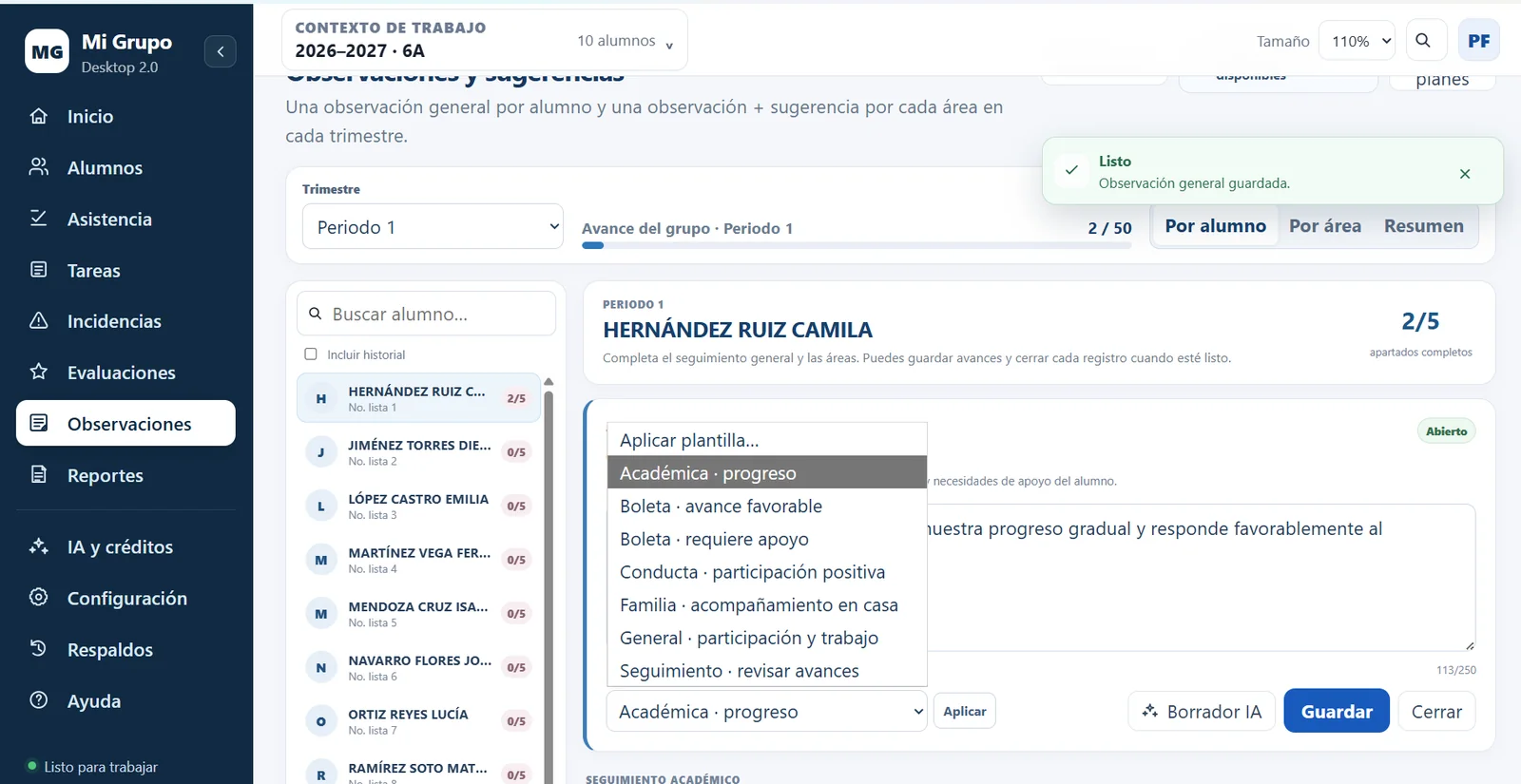Image resolution: width=1521 pixels, height=784 pixels.
Task: Click the Reportes document icon
Action: coord(39,474)
